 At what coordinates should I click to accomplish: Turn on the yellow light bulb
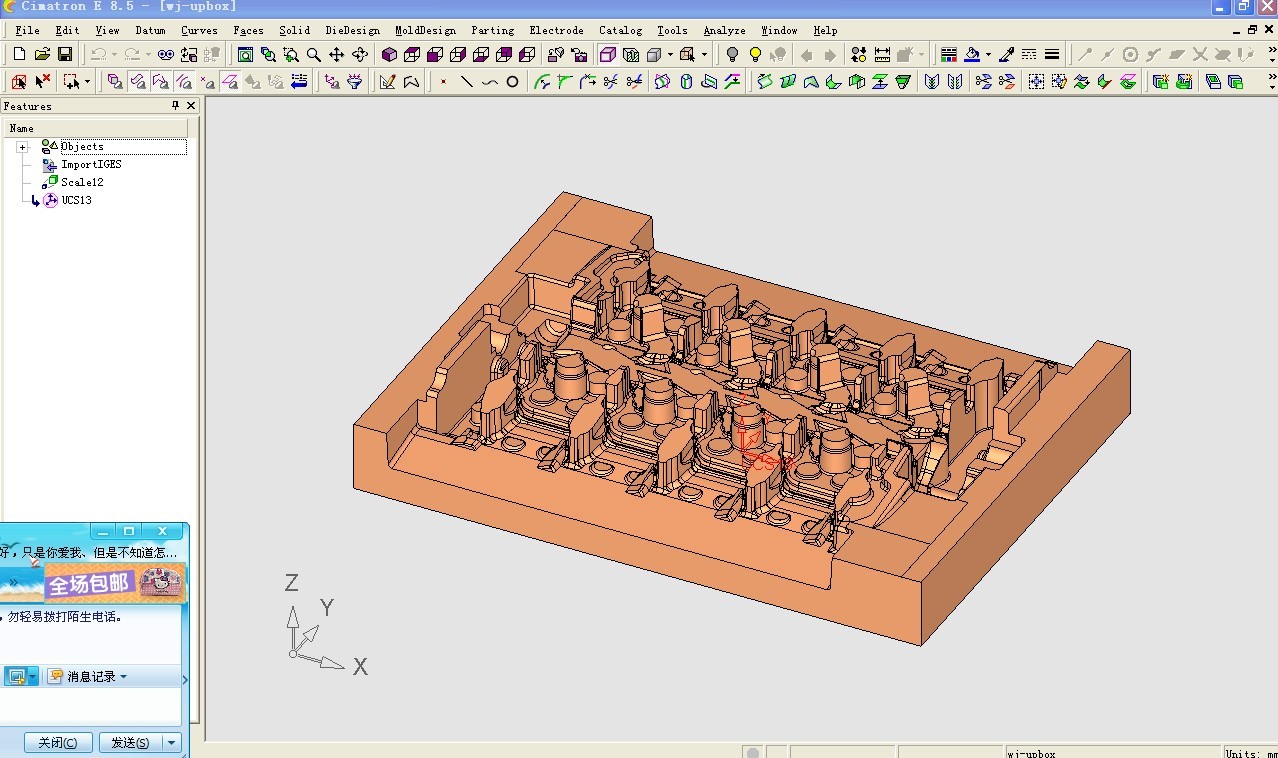coord(755,54)
